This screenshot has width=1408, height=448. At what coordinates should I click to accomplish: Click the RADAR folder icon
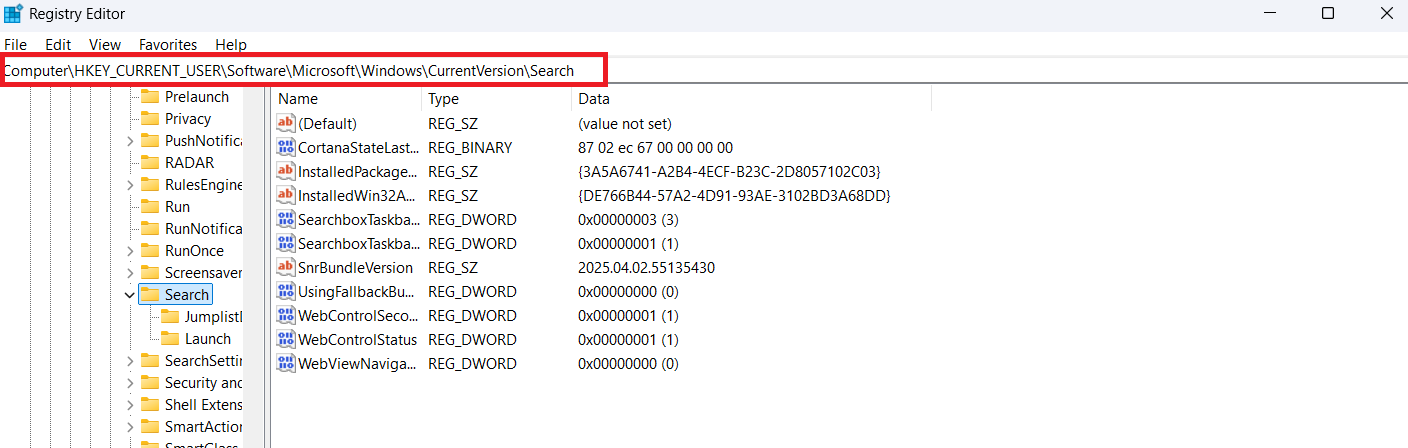point(150,162)
